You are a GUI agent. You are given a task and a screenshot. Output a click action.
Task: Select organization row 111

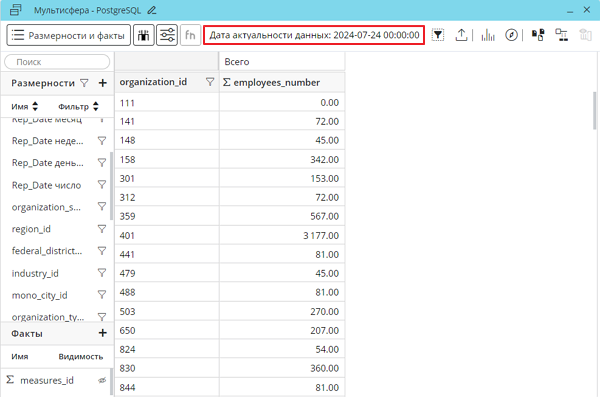[x=167, y=103]
